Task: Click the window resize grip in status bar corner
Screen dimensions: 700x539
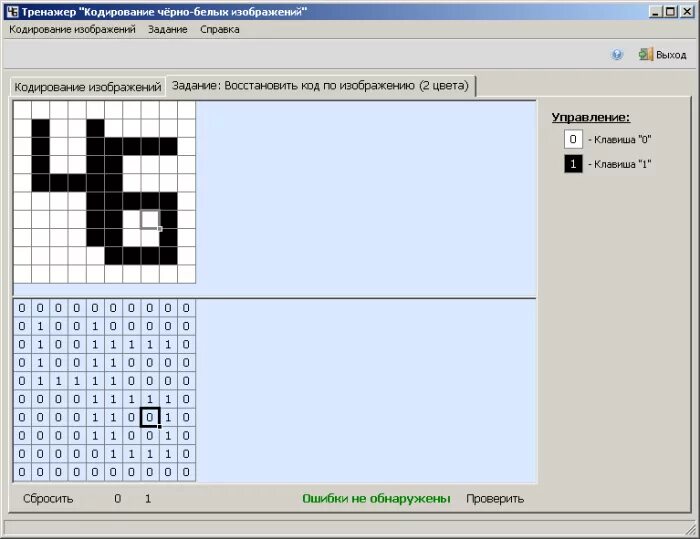Action: point(691,529)
